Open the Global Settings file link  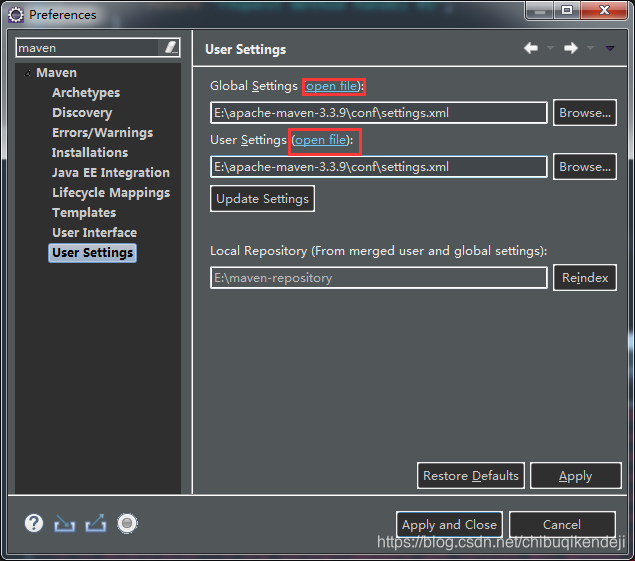(x=332, y=86)
